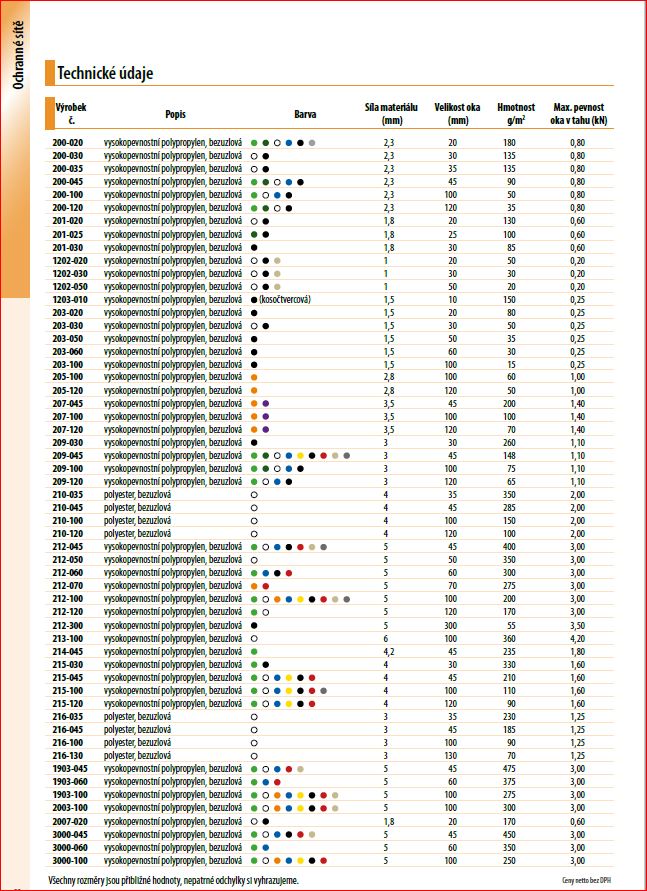The width and height of the screenshot is (647, 891).
Task: Click weight value 475 in row 1903-045
Action: (510, 769)
